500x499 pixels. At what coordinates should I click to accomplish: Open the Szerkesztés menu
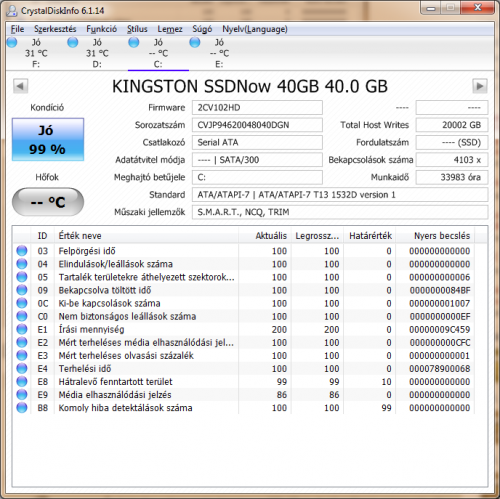pos(55,29)
